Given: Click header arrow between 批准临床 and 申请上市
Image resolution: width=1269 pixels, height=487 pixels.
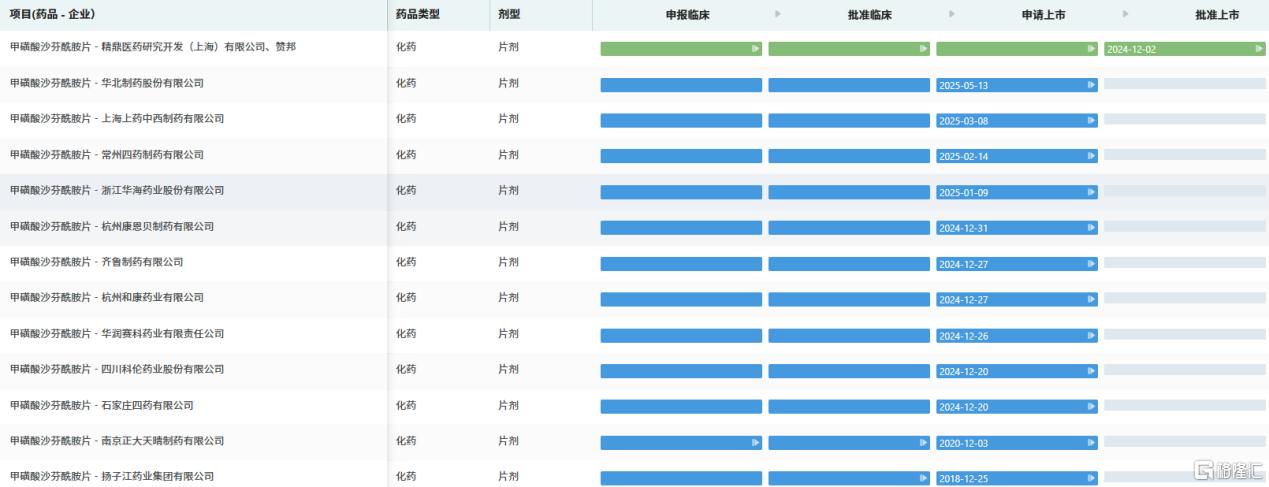Looking at the screenshot, I should pos(951,14).
